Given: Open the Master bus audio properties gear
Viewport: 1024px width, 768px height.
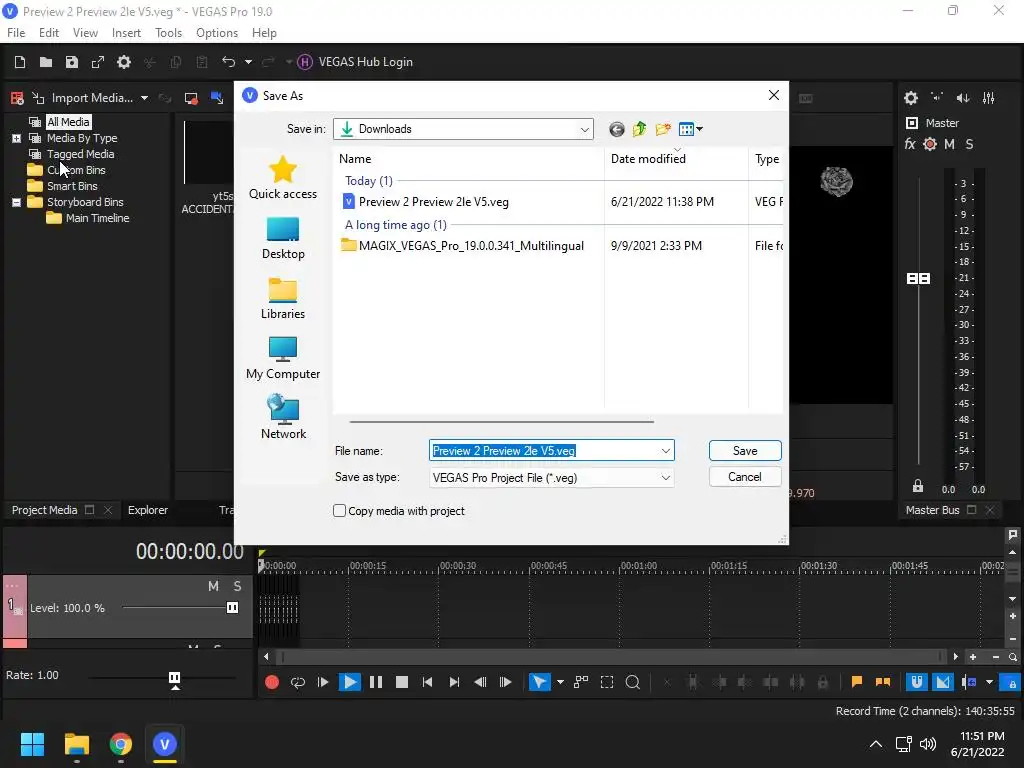Looking at the screenshot, I should pos(911,98).
